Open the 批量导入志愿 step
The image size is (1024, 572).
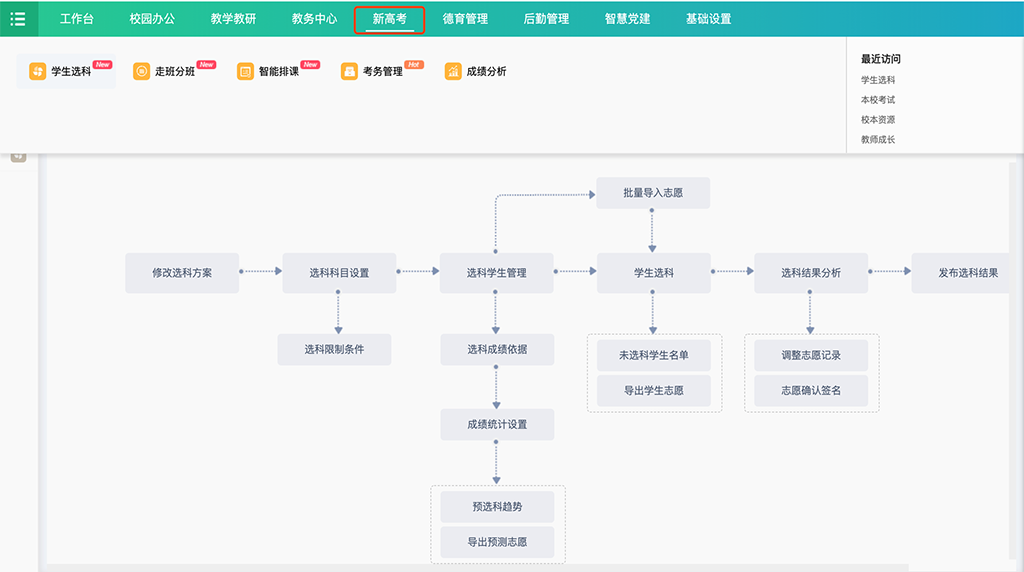pyautogui.click(x=653, y=193)
